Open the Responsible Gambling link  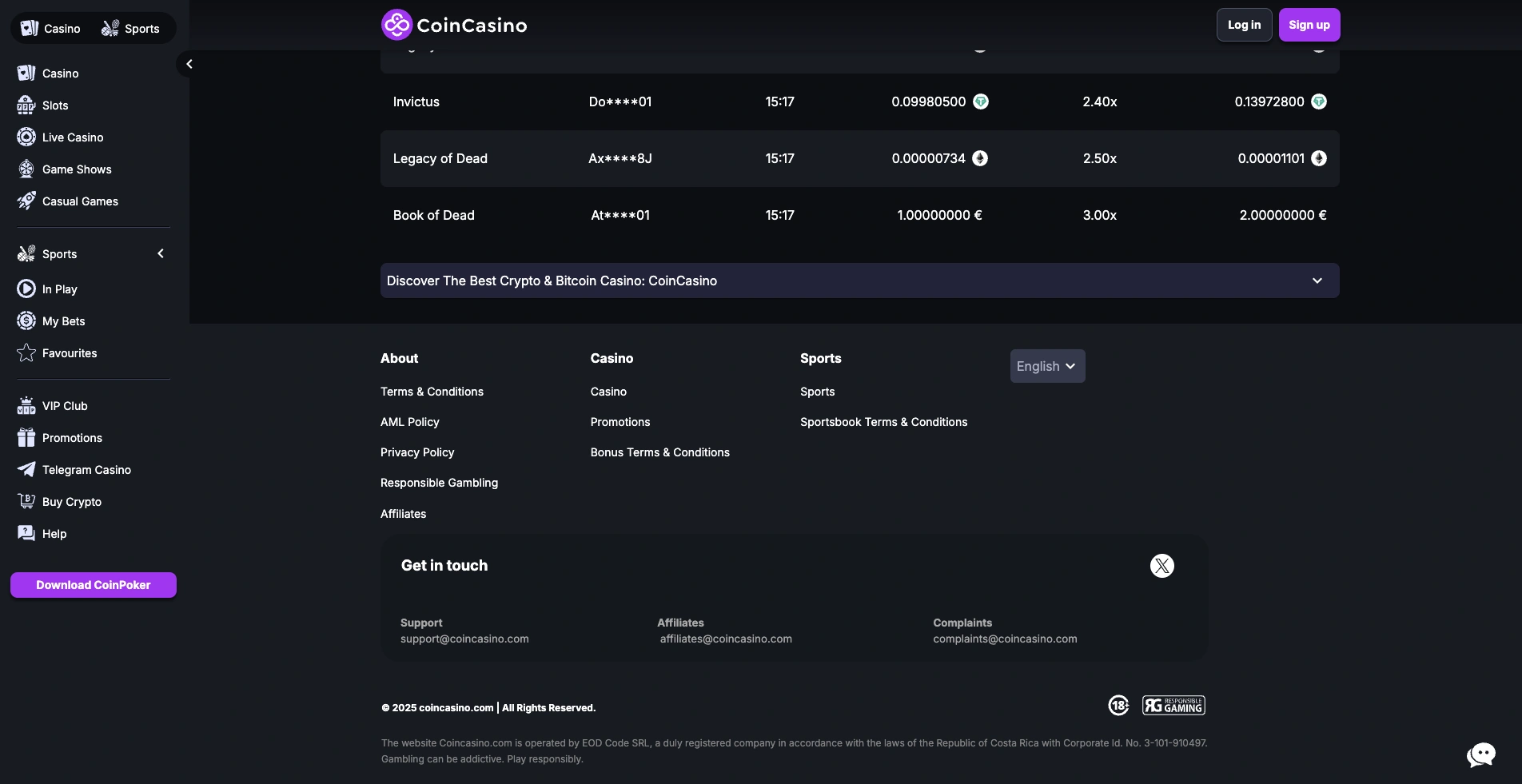click(439, 482)
